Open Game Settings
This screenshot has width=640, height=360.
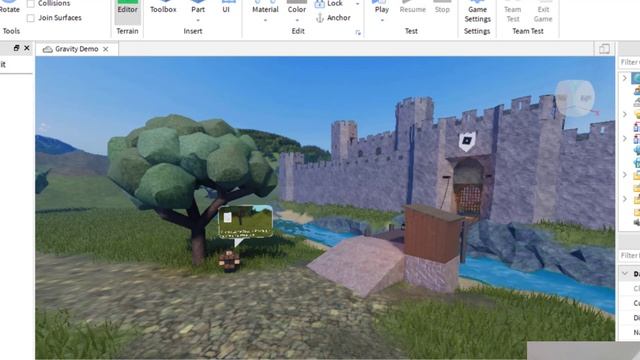[477, 11]
